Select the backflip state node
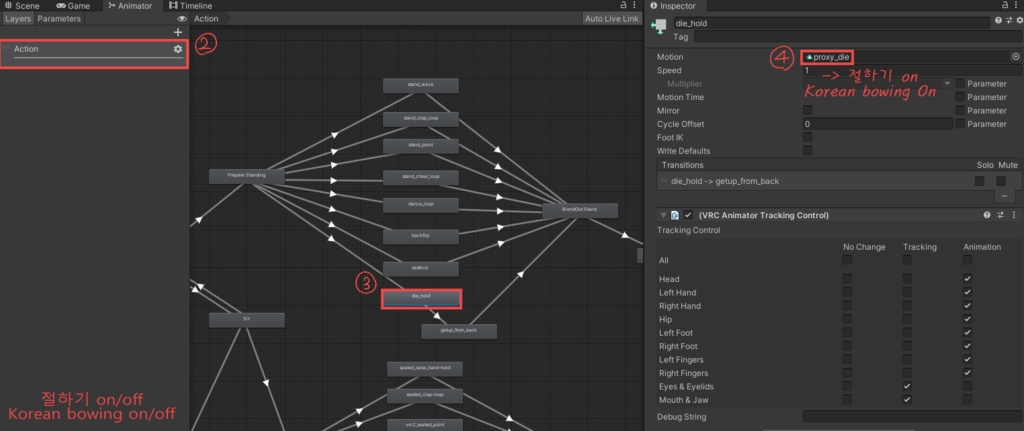Viewport: 1024px width, 431px height. tap(421, 236)
